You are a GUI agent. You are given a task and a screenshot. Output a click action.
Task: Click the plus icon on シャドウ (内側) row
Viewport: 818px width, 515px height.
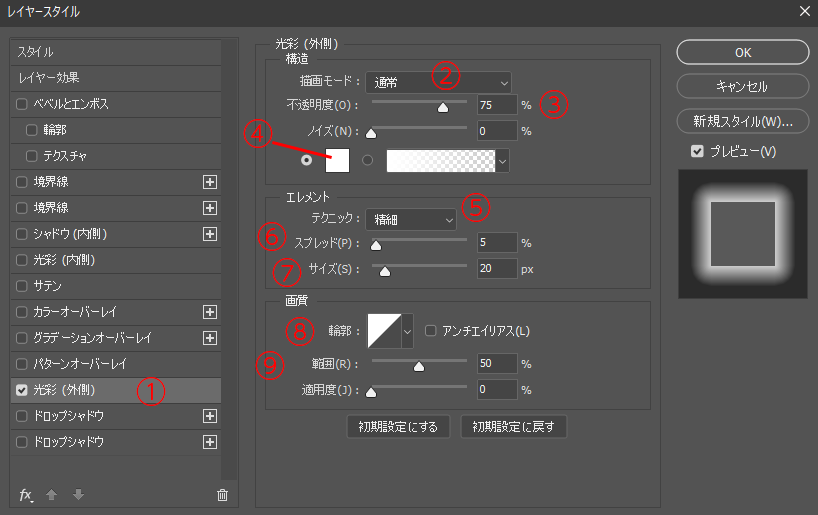click(210, 234)
